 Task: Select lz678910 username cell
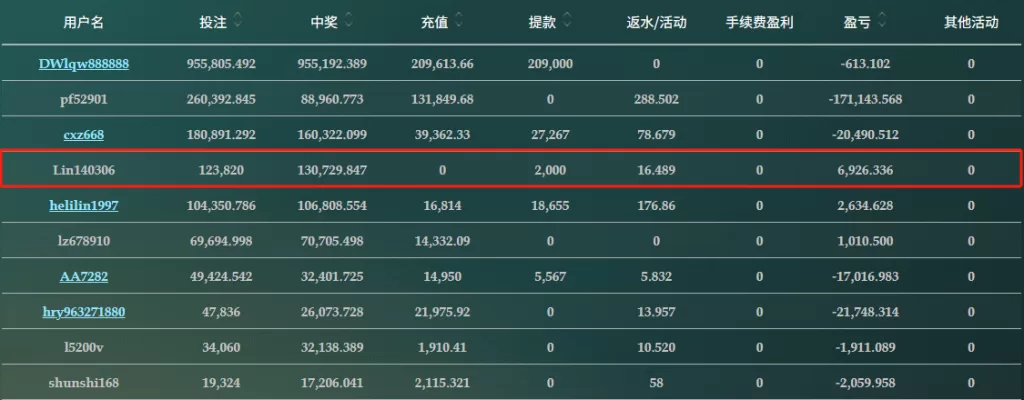[x=84, y=241]
